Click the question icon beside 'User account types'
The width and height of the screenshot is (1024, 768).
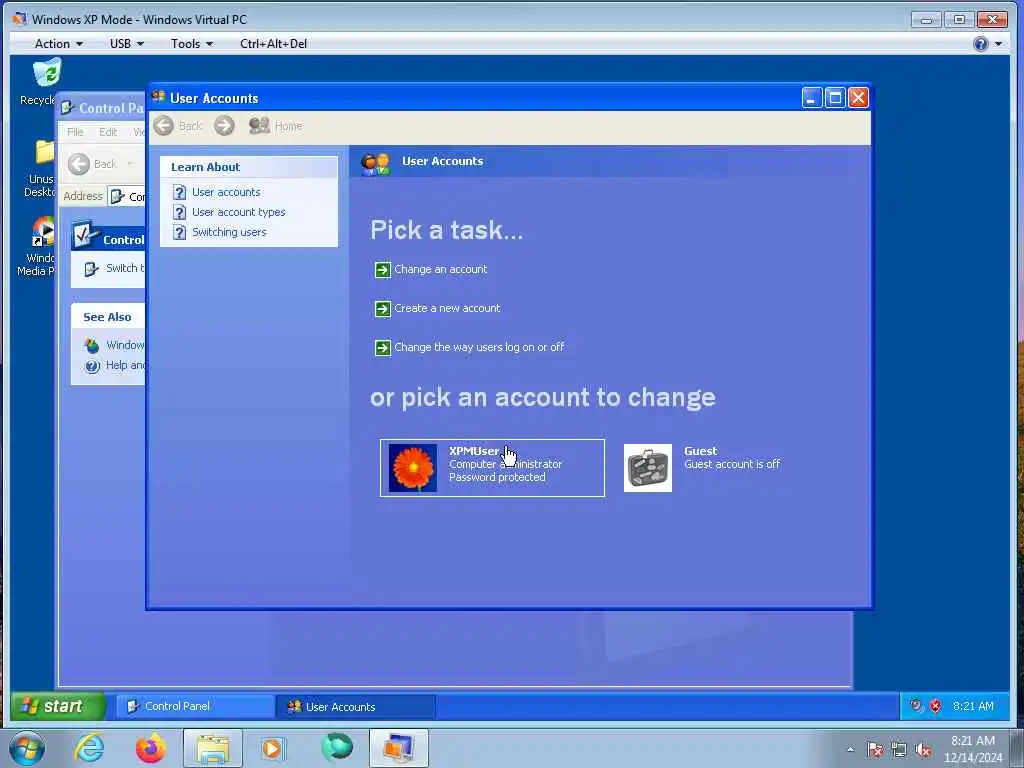click(x=180, y=212)
